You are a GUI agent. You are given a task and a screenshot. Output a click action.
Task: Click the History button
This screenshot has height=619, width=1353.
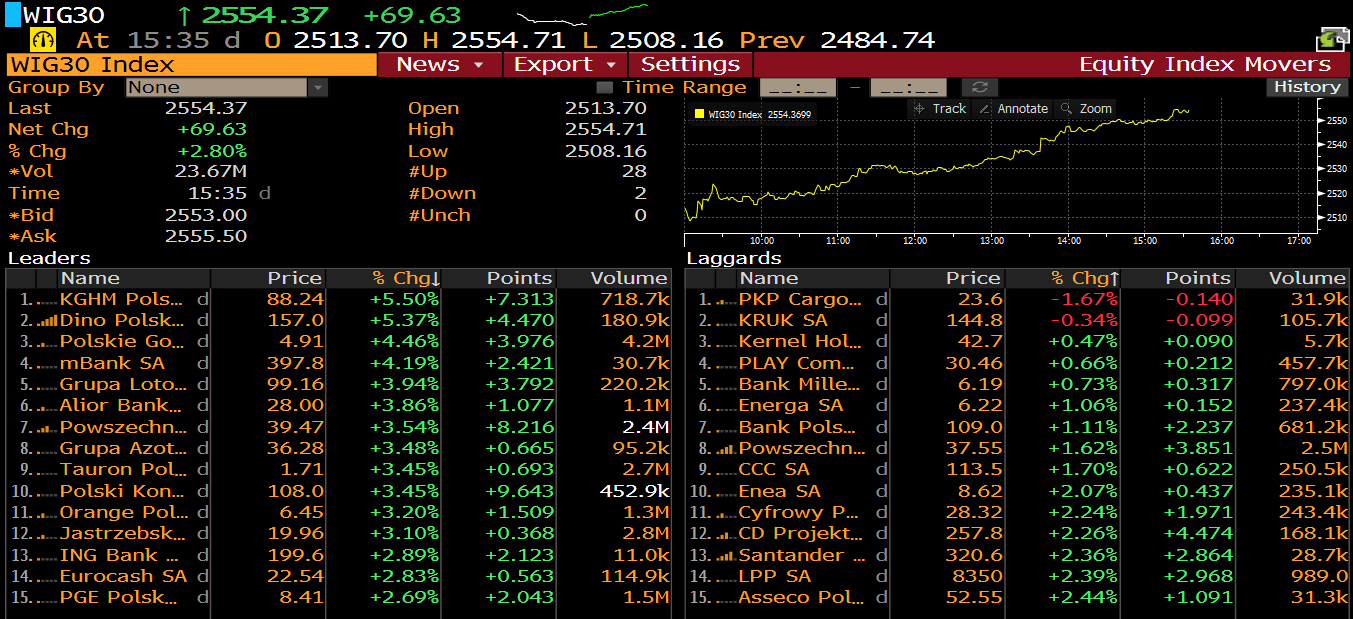1306,87
